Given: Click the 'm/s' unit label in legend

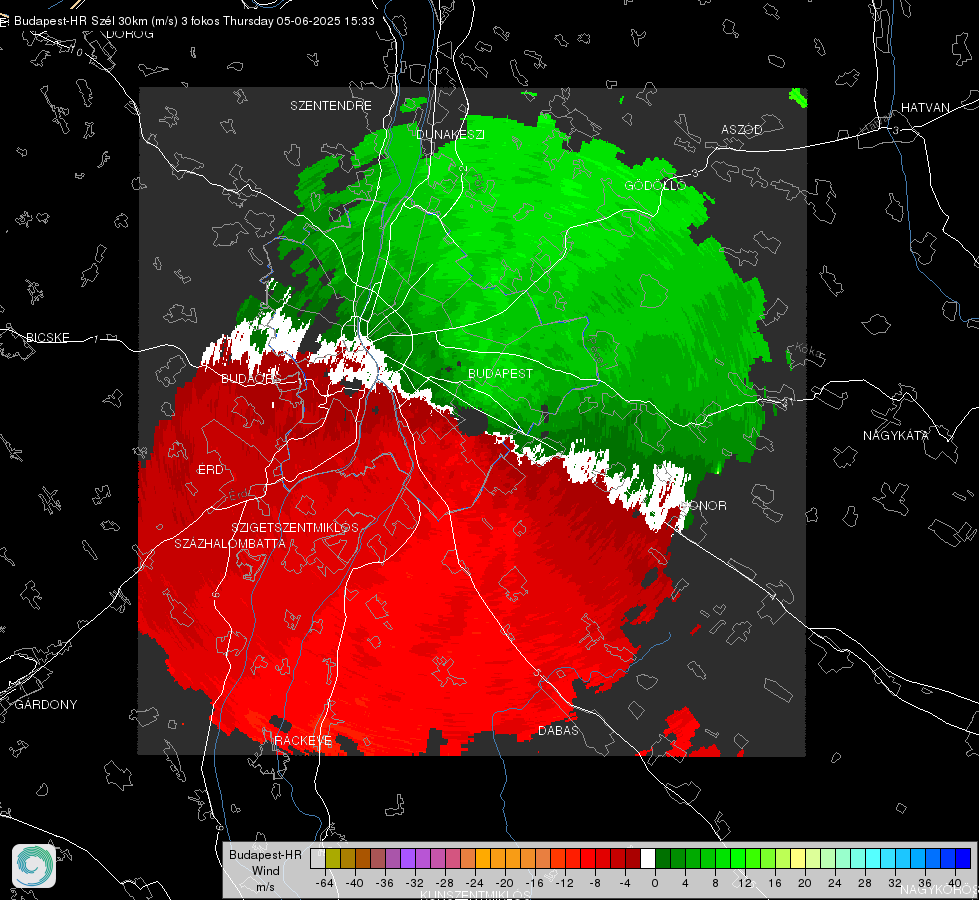Looking at the screenshot, I should pos(265,887).
